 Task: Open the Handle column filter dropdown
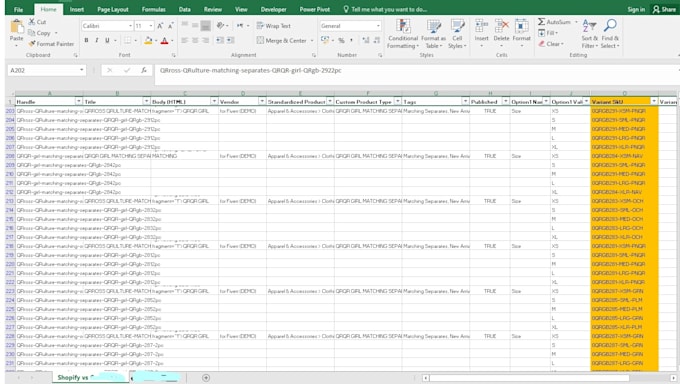(78, 101)
